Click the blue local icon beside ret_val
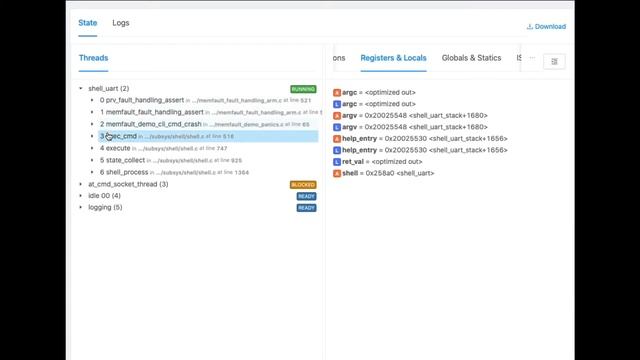640x360 pixels. (337, 162)
